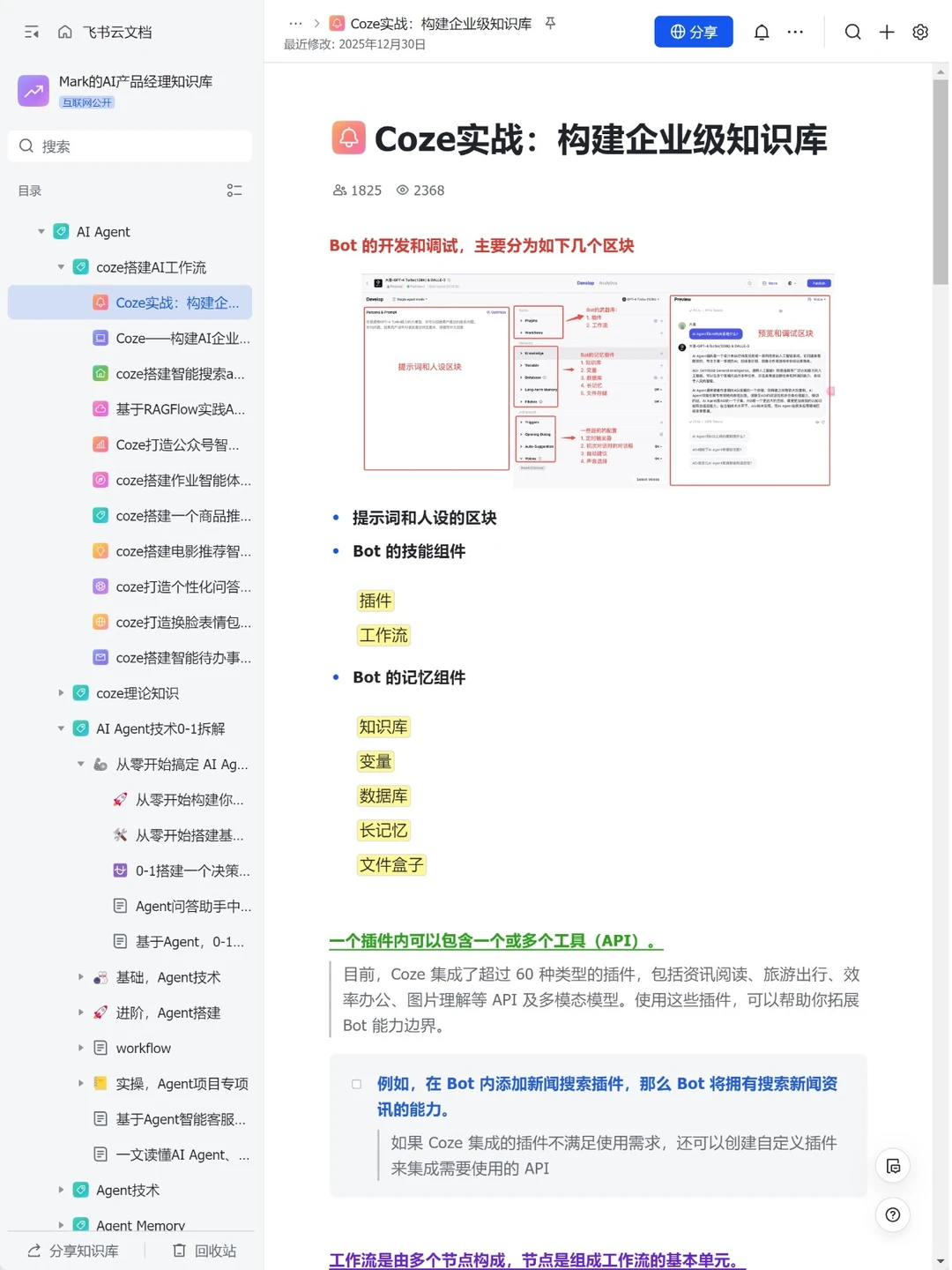Tick the checkbox before 例如，在 Bot 内添加
The height and width of the screenshot is (1270, 952).
tap(356, 1084)
